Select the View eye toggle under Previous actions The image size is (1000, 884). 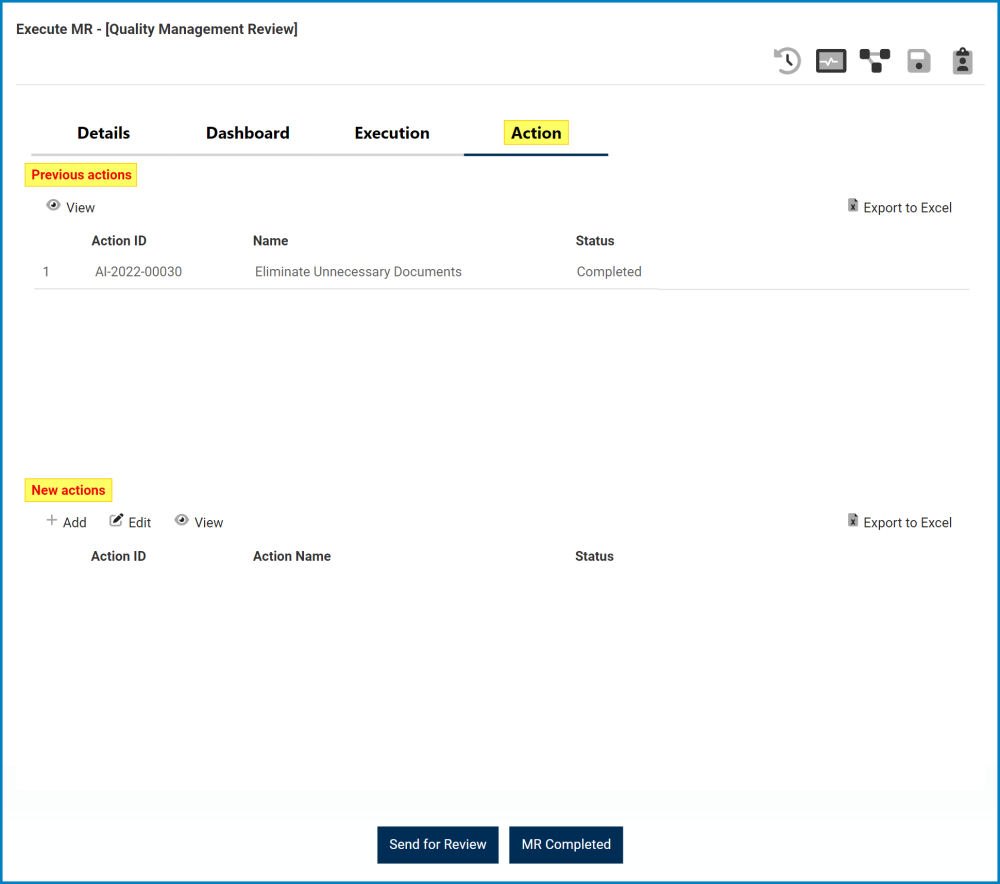click(x=53, y=204)
